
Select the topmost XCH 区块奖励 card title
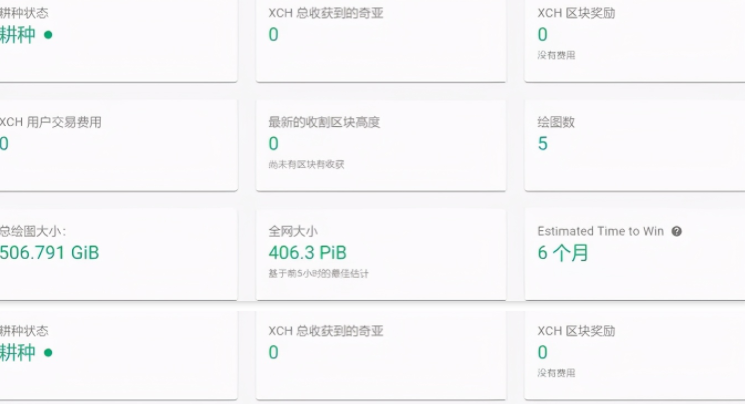point(576,13)
